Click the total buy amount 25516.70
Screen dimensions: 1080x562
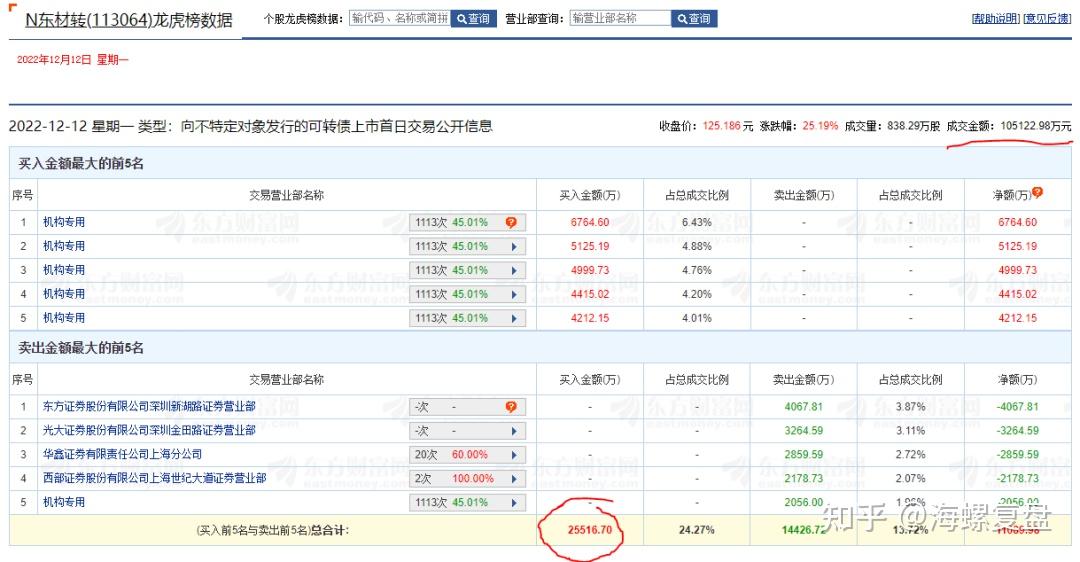[590, 530]
